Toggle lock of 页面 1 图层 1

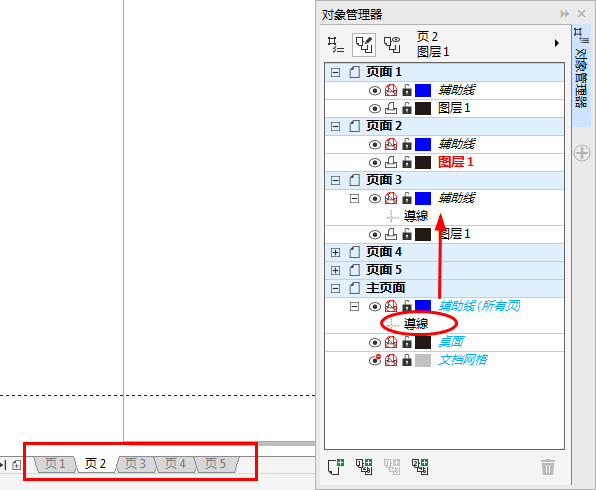point(407,108)
